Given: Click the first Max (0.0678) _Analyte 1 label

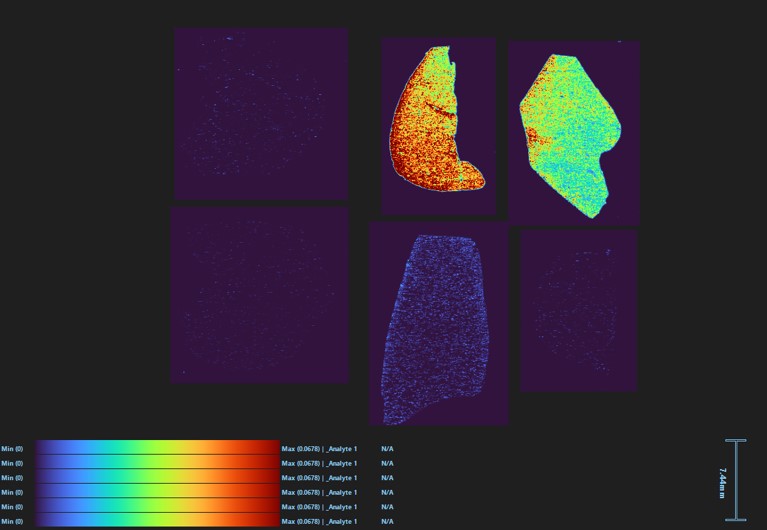Looking at the screenshot, I should pos(319,449).
